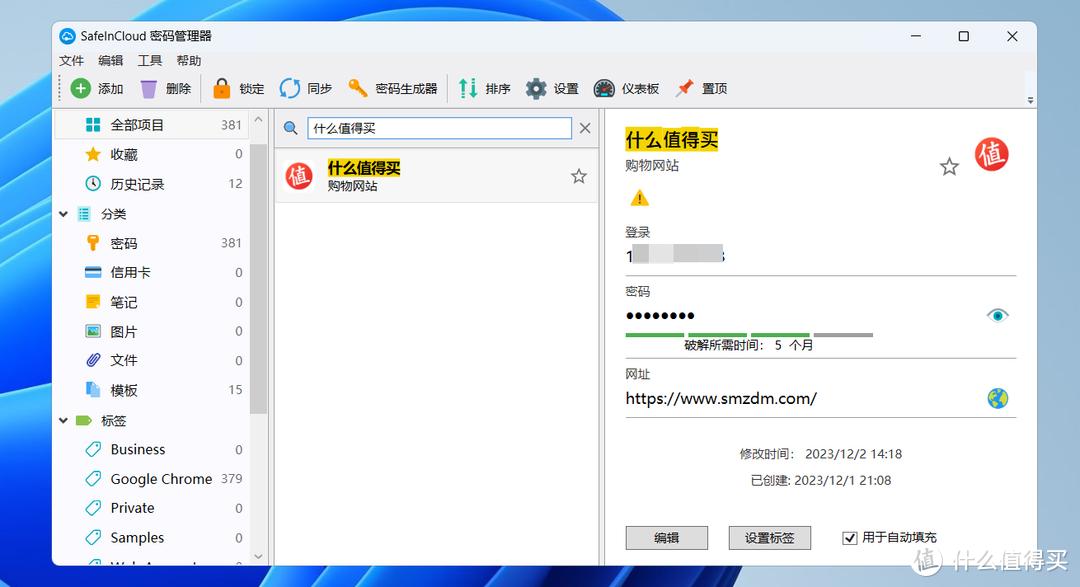Open the 工具 menu

click(x=150, y=61)
